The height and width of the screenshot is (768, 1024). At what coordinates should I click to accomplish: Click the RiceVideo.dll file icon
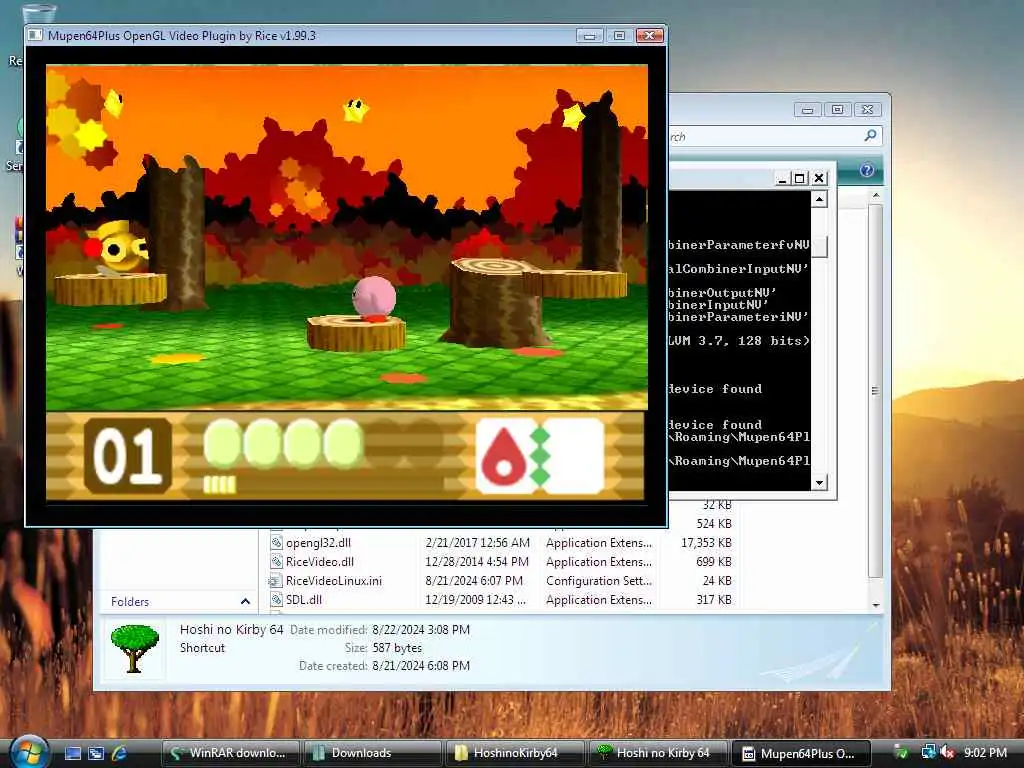point(276,562)
